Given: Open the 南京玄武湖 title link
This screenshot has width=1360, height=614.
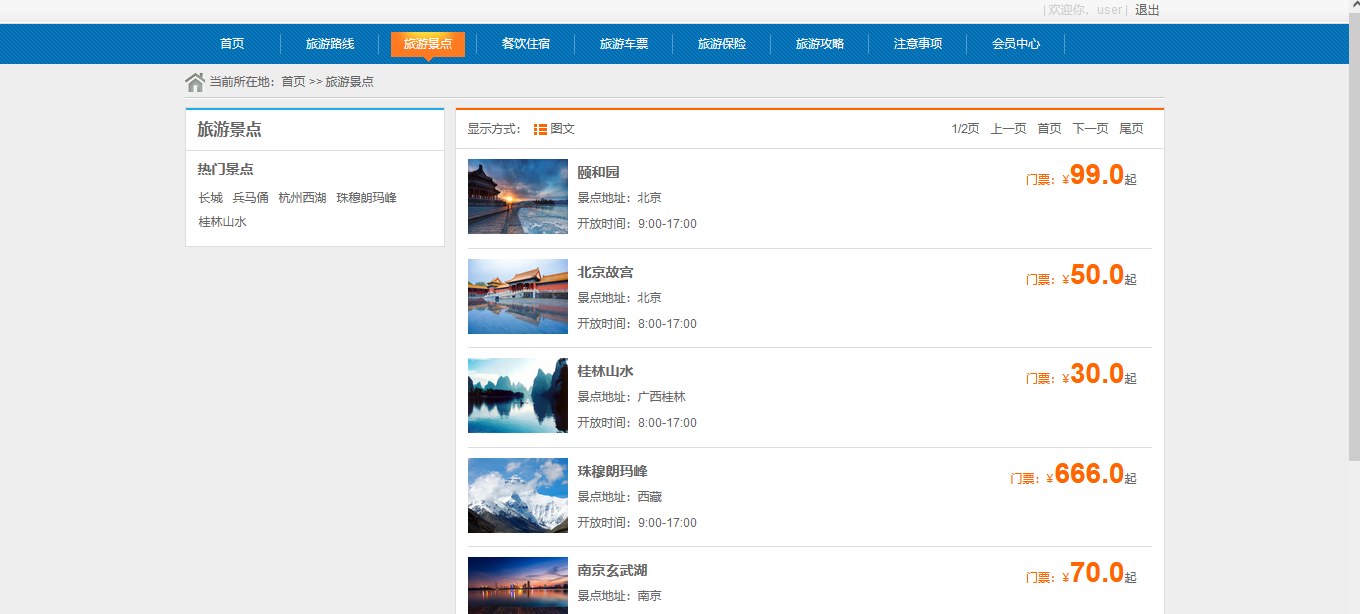Looking at the screenshot, I should (x=612, y=570).
